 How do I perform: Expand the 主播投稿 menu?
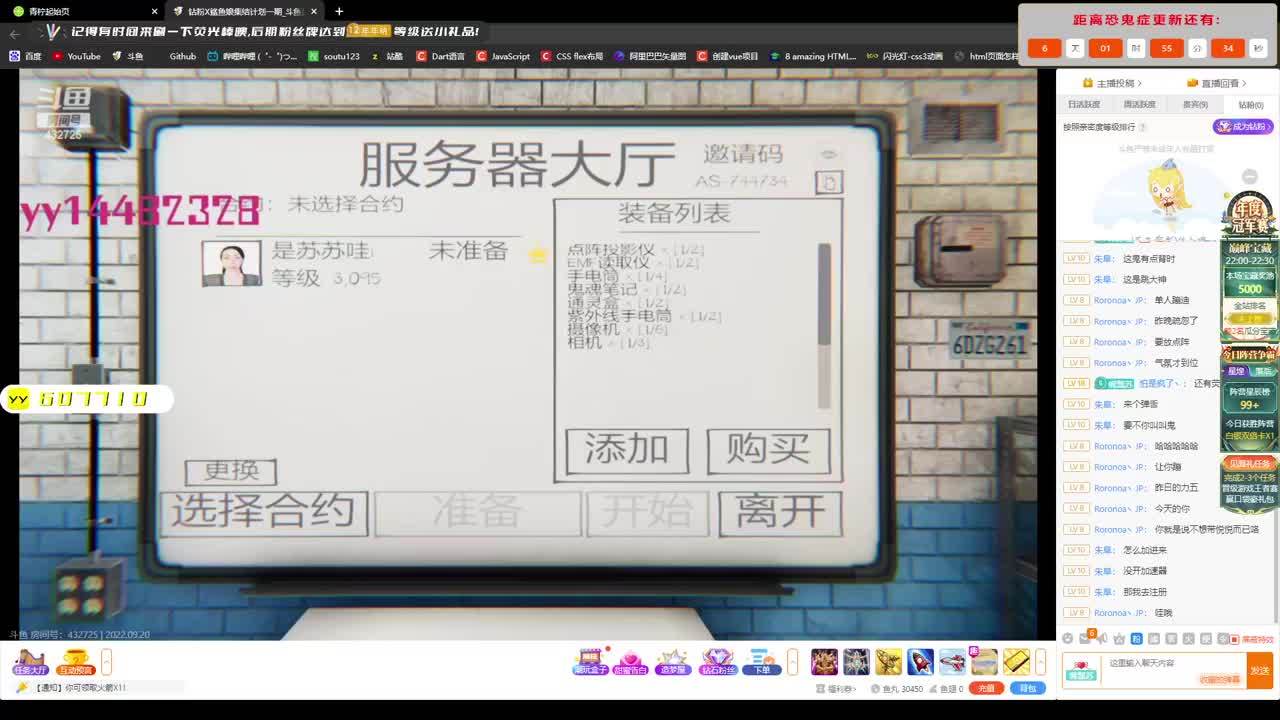(x=1112, y=83)
